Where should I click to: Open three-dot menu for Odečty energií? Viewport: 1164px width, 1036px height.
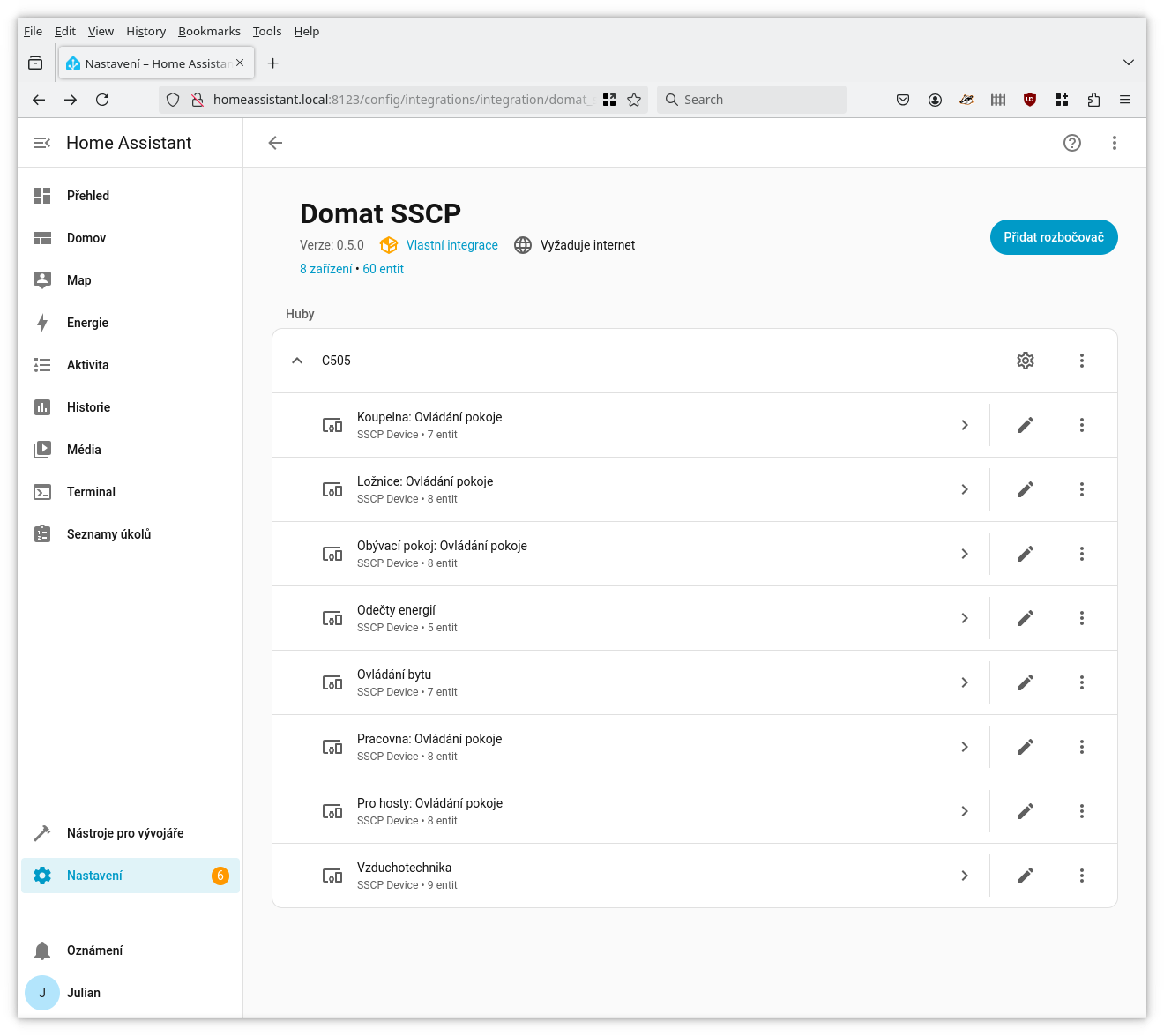click(x=1082, y=618)
